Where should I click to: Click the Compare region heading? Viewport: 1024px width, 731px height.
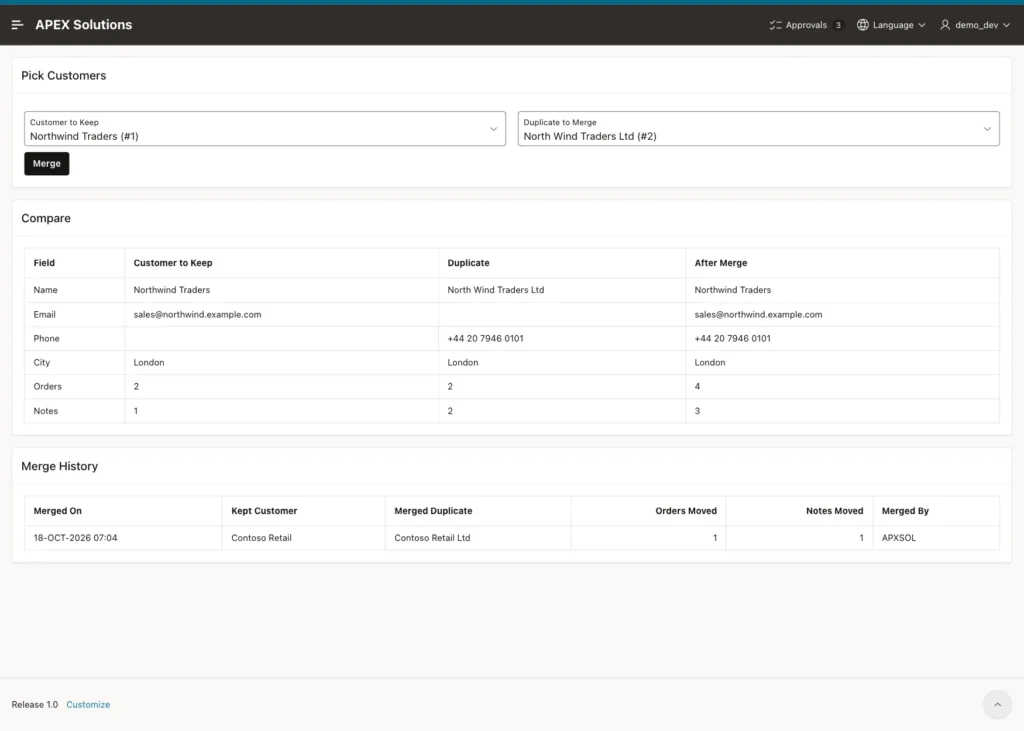coord(46,218)
